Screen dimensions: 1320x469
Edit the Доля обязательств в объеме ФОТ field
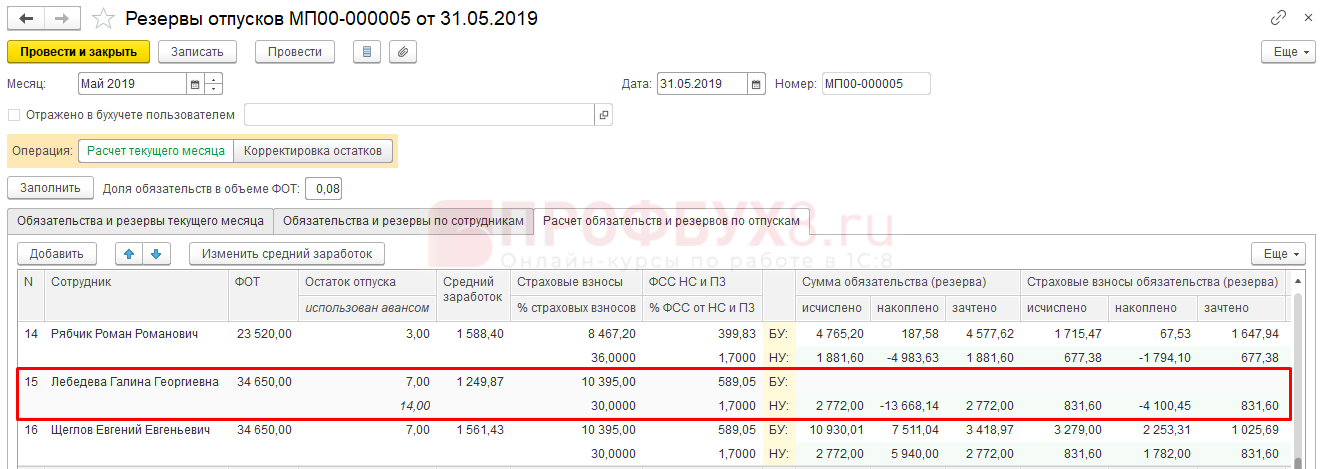(323, 187)
